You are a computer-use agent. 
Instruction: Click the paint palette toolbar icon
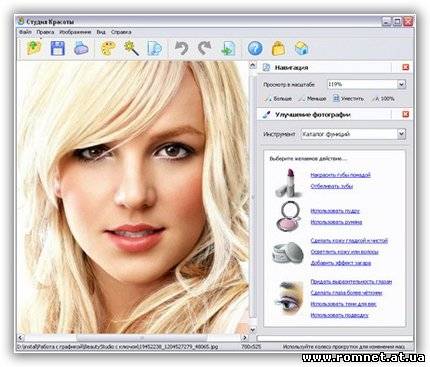pos(108,48)
